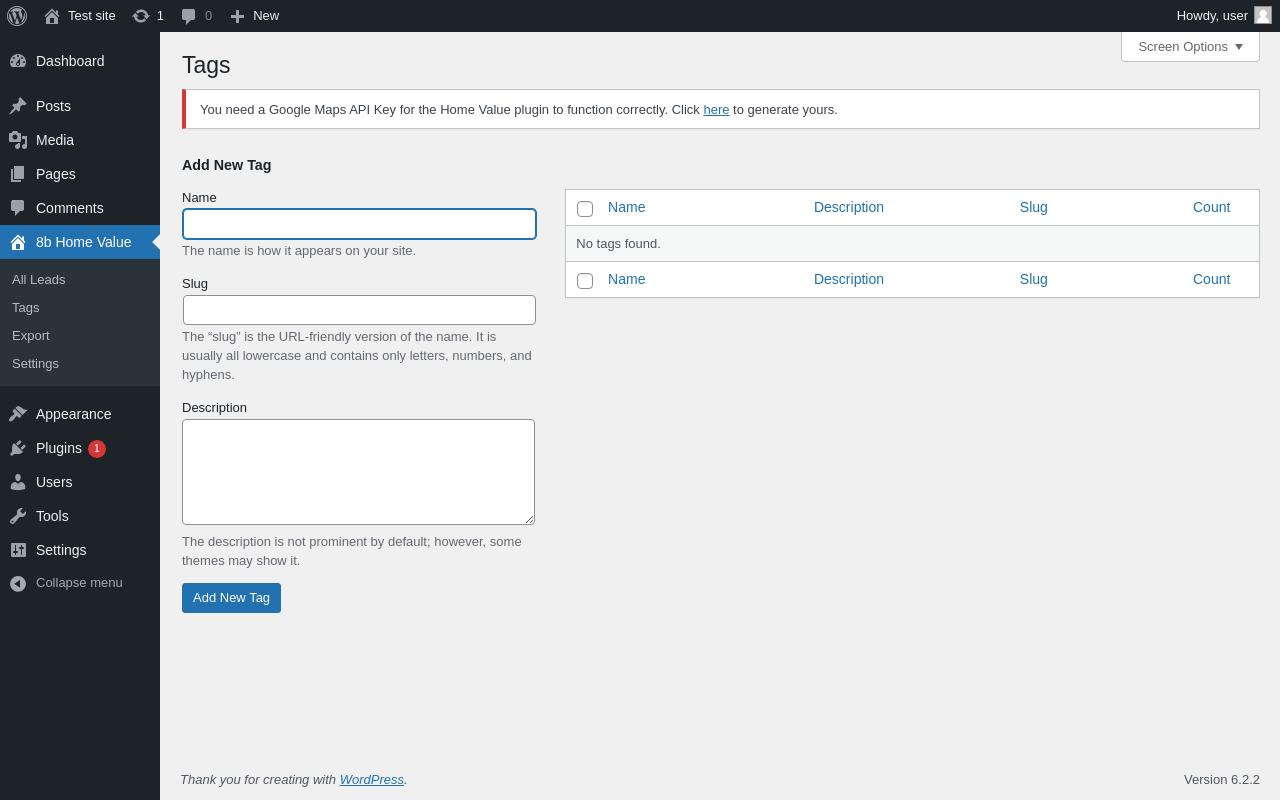Click the Users person icon
This screenshot has width=1280, height=800.
click(18, 482)
